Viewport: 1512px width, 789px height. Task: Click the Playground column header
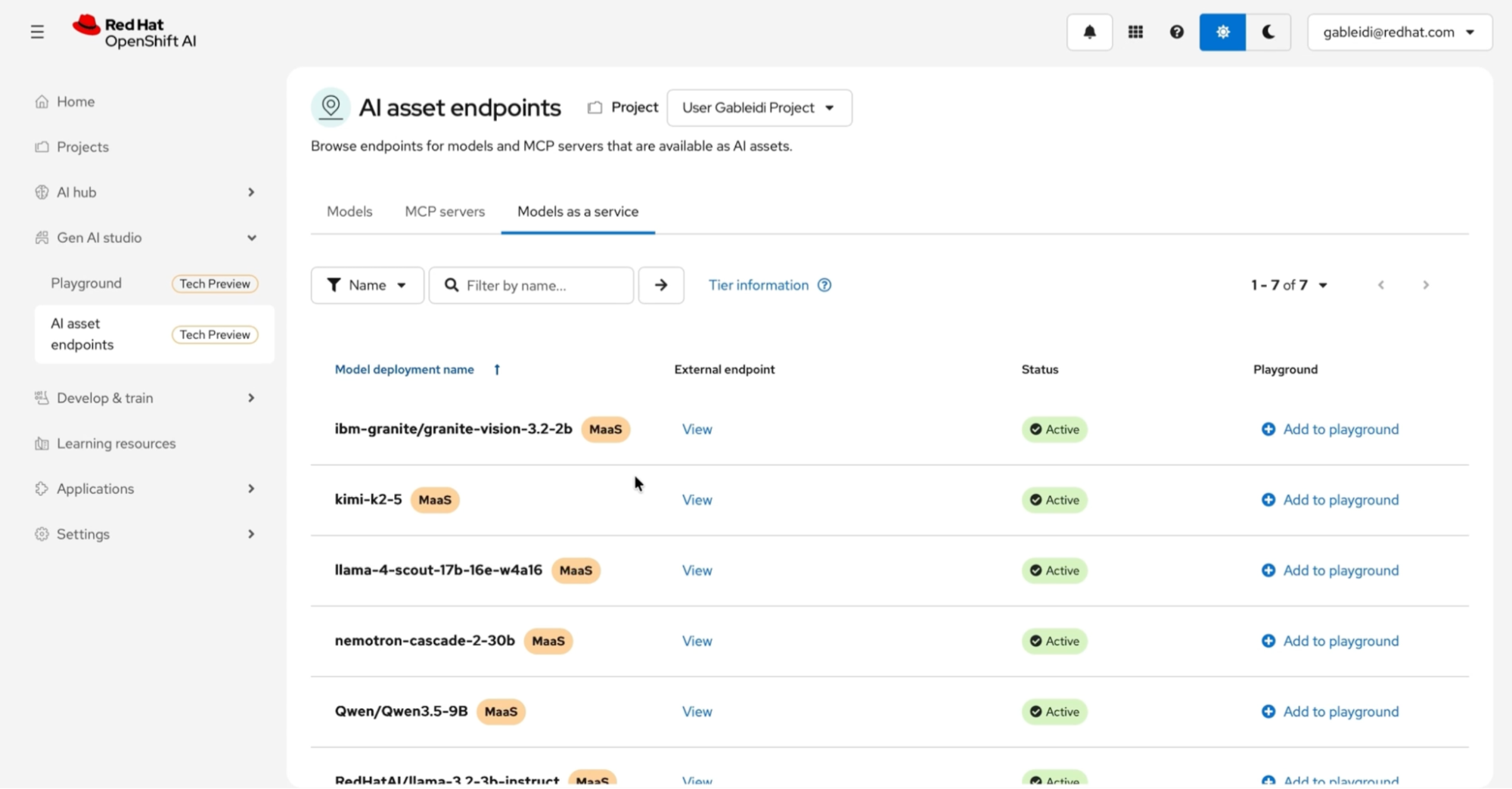pyautogui.click(x=1286, y=369)
